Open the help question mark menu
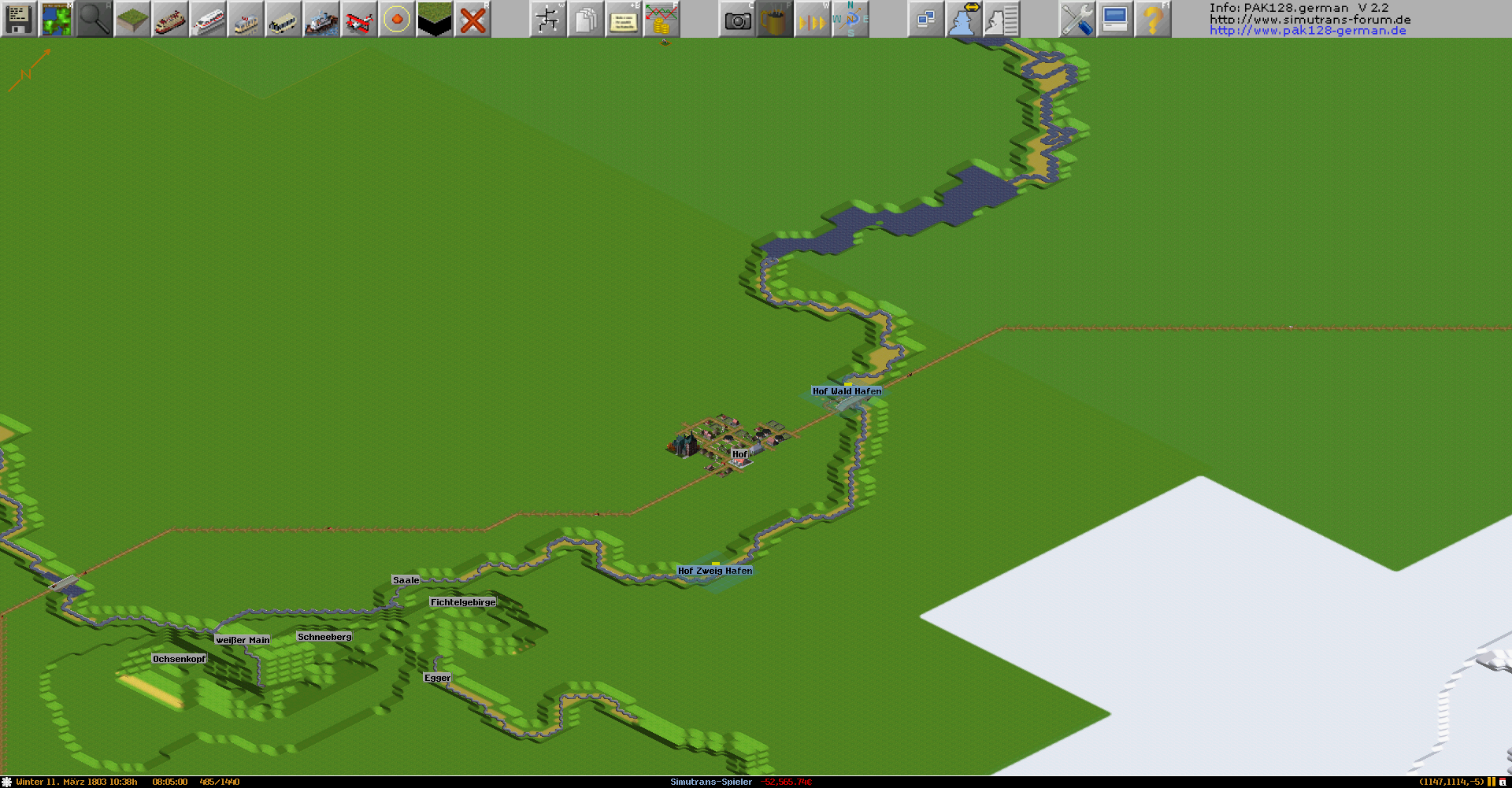Screen dimensions: 1512x788 point(1152,19)
